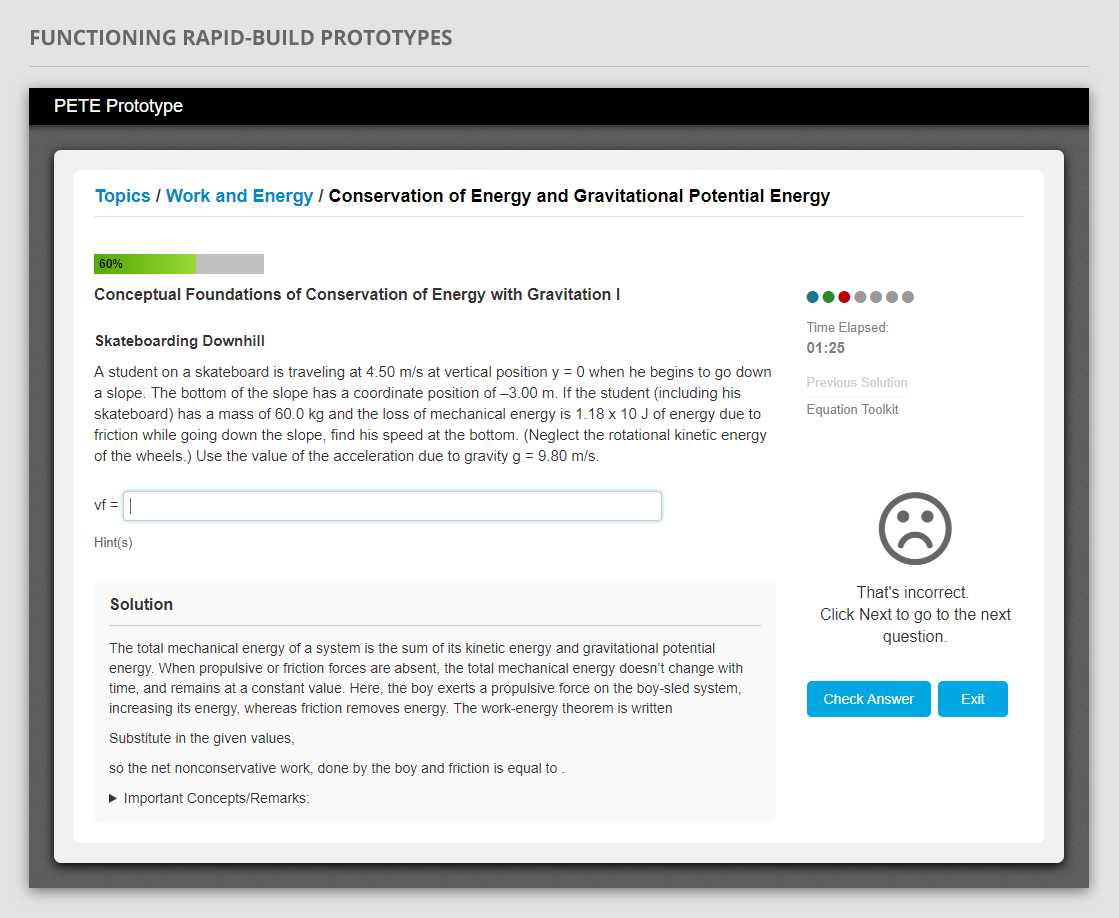Click the vf answer input field

pyautogui.click(x=392, y=506)
